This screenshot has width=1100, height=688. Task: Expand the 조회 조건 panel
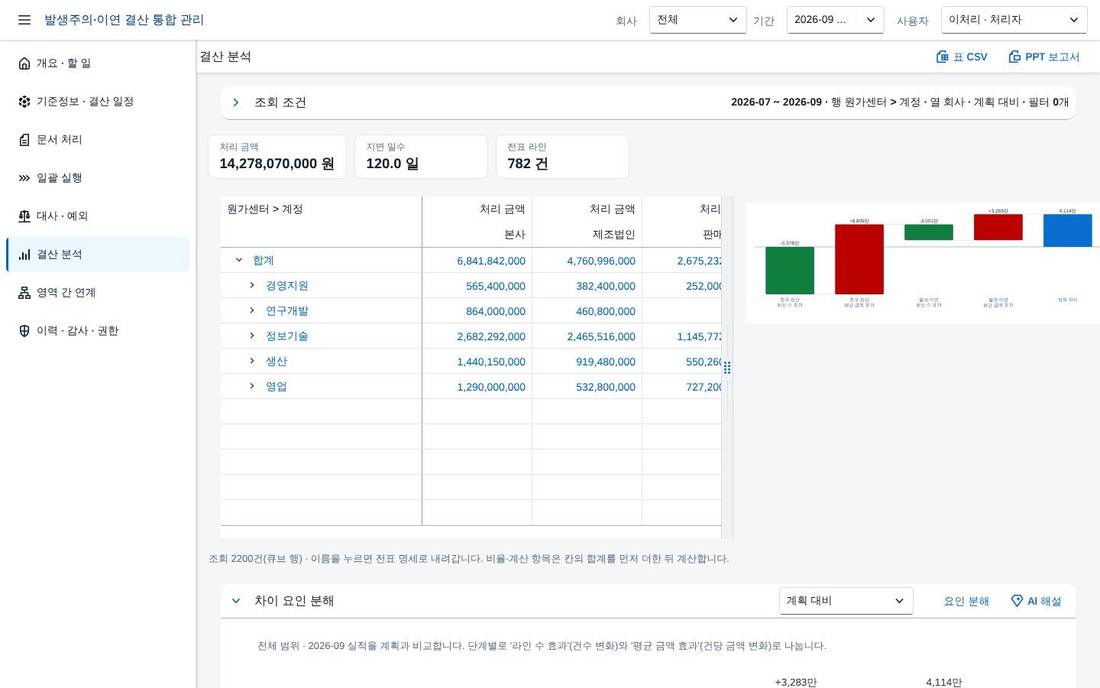(x=236, y=102)
